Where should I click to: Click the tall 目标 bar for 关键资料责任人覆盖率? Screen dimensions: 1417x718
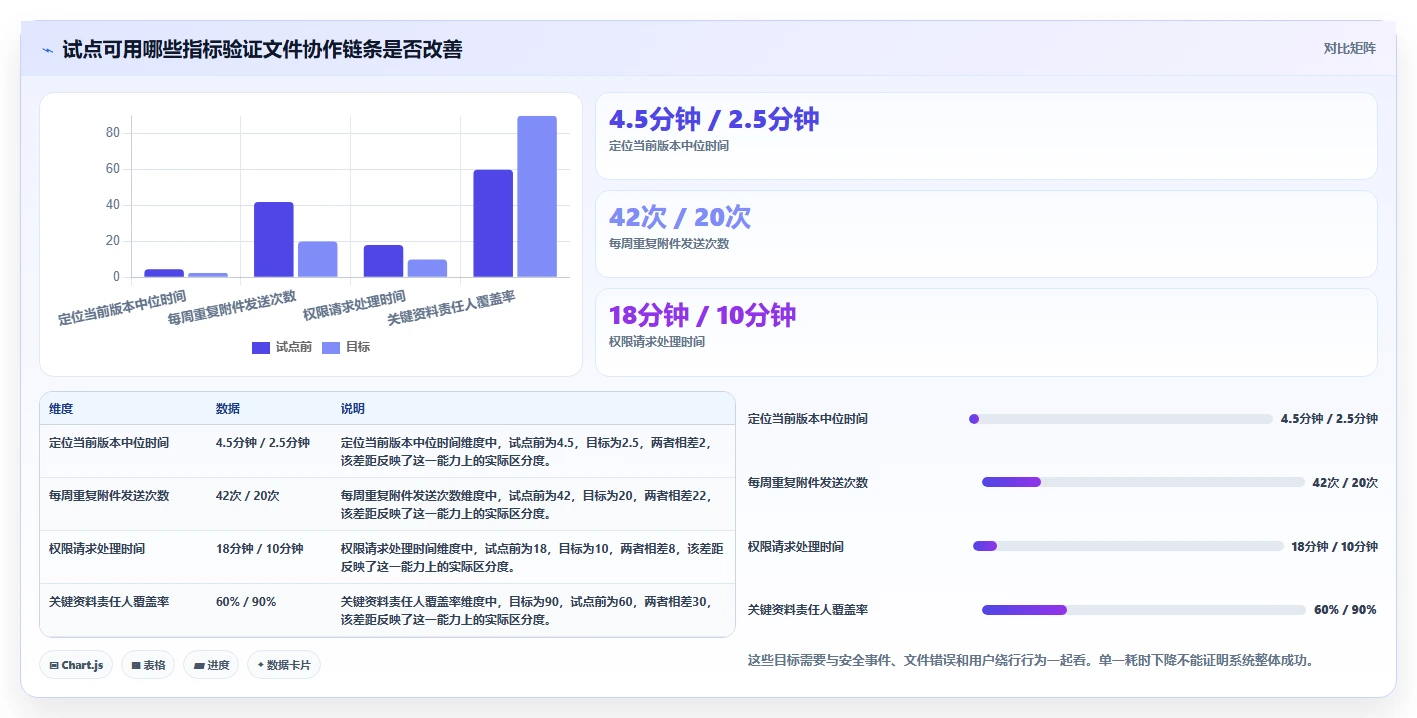tap(537, 196)
